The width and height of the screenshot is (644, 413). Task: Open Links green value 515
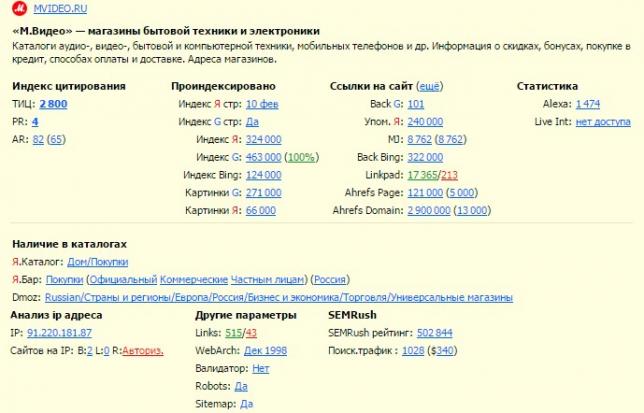click(233, 333)
